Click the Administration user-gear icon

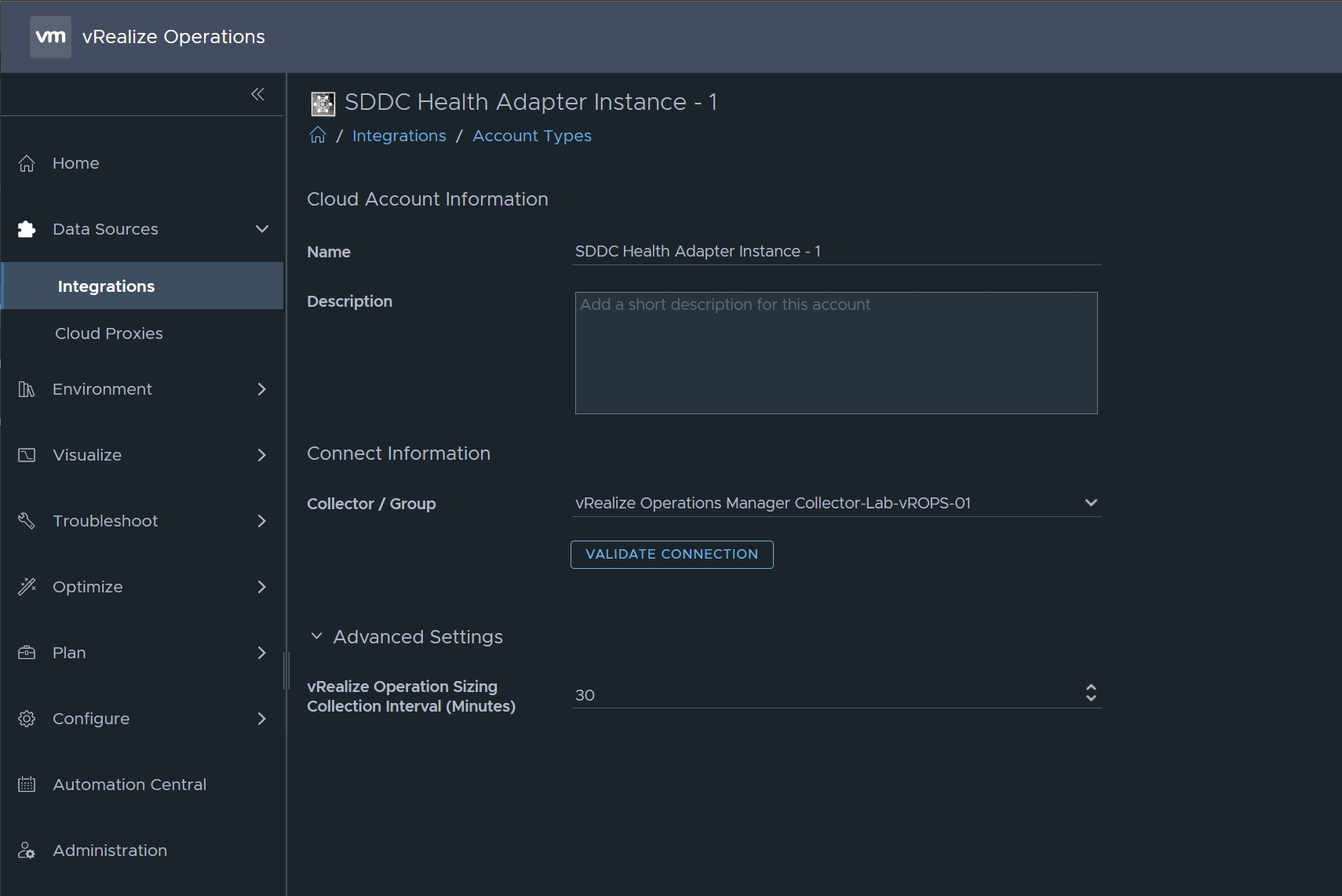point(26,850)
